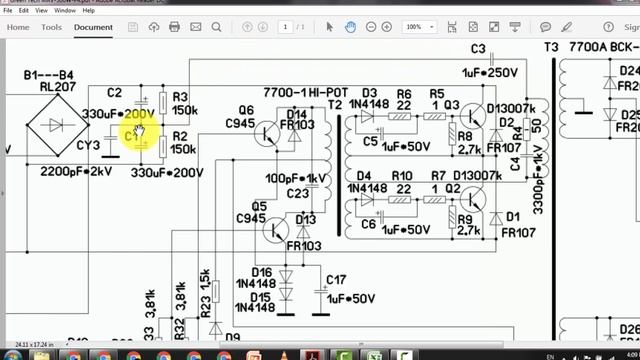Select the Adobe Acrobat taskbar icon
Image resolution: width=640 pixels, height=360 pixels.
tap(313, 355)
